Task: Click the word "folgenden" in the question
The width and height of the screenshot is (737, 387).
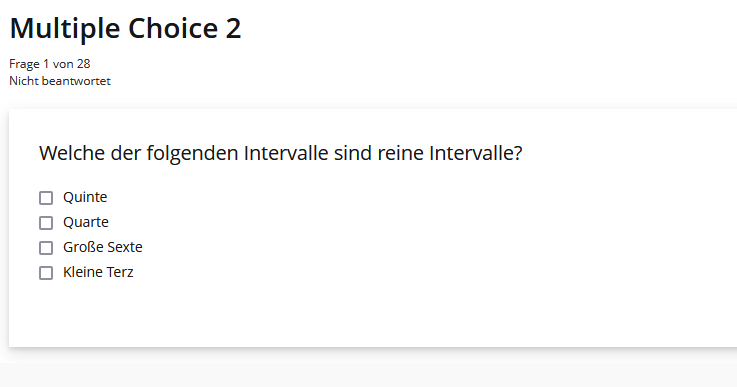Action: [x=192, y=154]
